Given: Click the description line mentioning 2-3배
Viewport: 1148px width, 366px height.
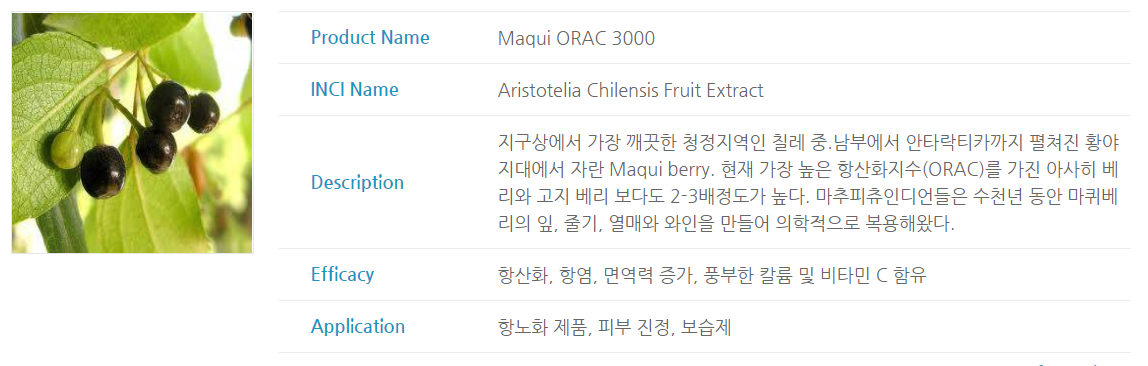Looking at the screenshot, I should pyautogui.click(x=808, y=198).
